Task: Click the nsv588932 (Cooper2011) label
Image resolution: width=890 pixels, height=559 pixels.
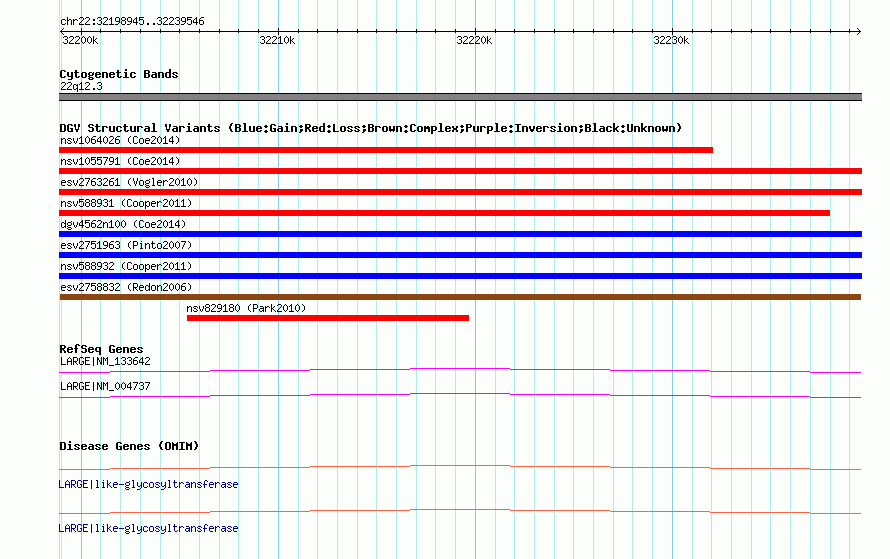Action: pyautogui.click(x=126, y=266)
